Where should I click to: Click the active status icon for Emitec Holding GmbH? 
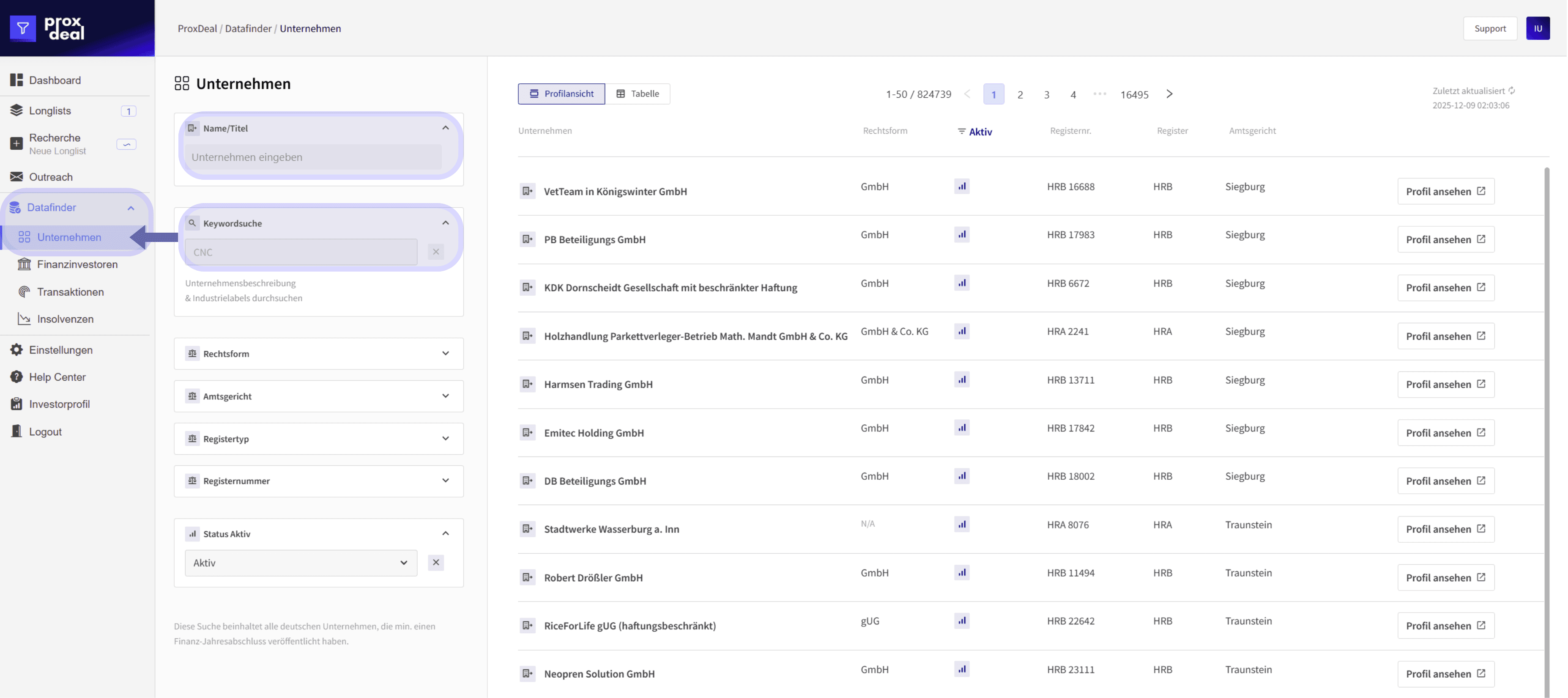pos(962,428)
